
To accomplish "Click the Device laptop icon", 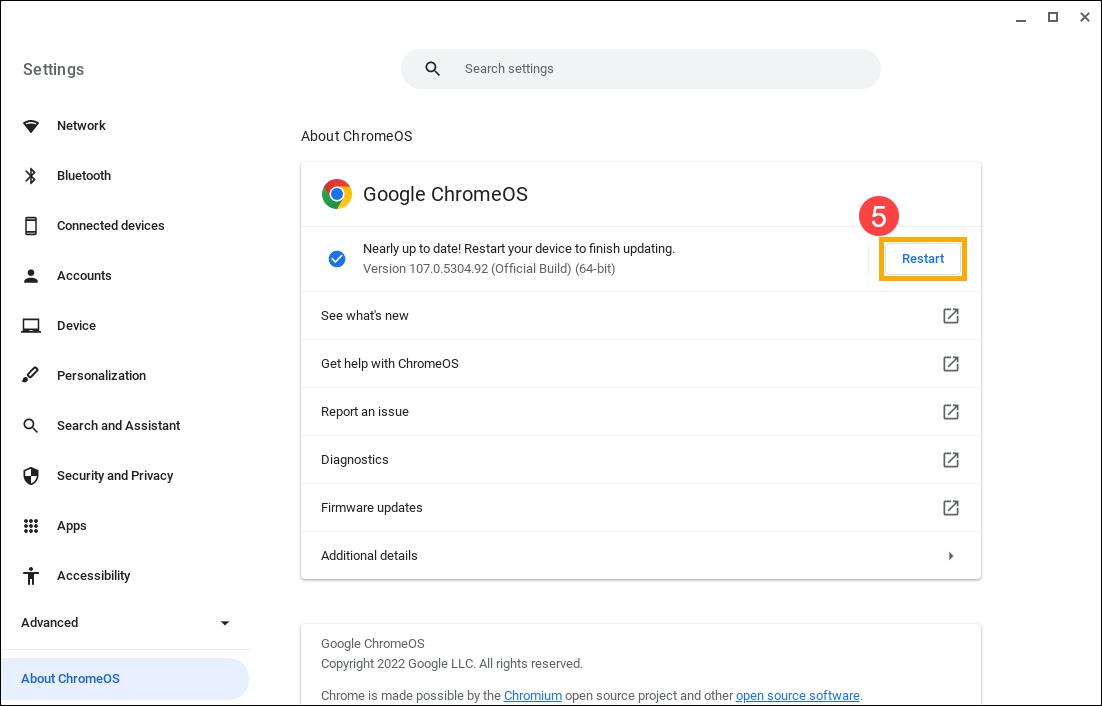I will pyautogui.click(x=31, y=325).
